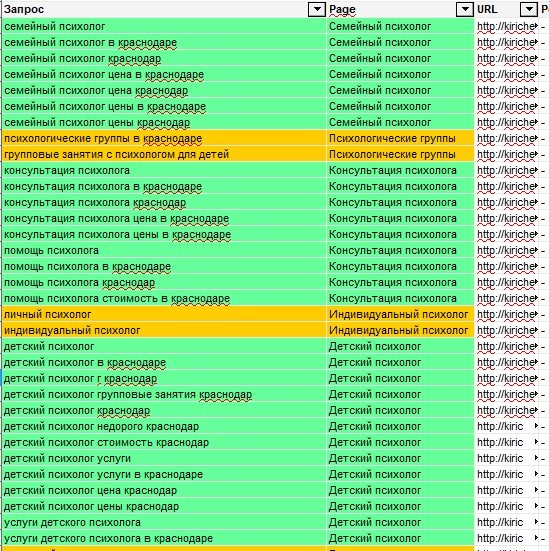This screenshot has height=551, width=549.
Task: Select the 'услуги детского психолога' query cell
Action: pyautogui.click(x=164, y=523)
